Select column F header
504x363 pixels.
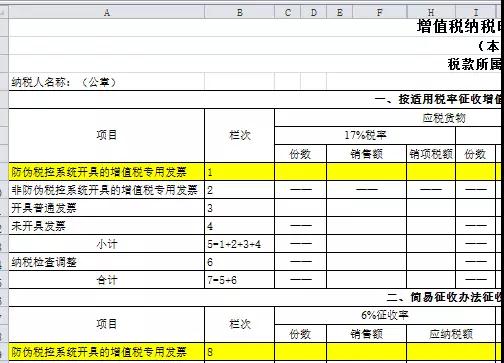tap(380, 12)
